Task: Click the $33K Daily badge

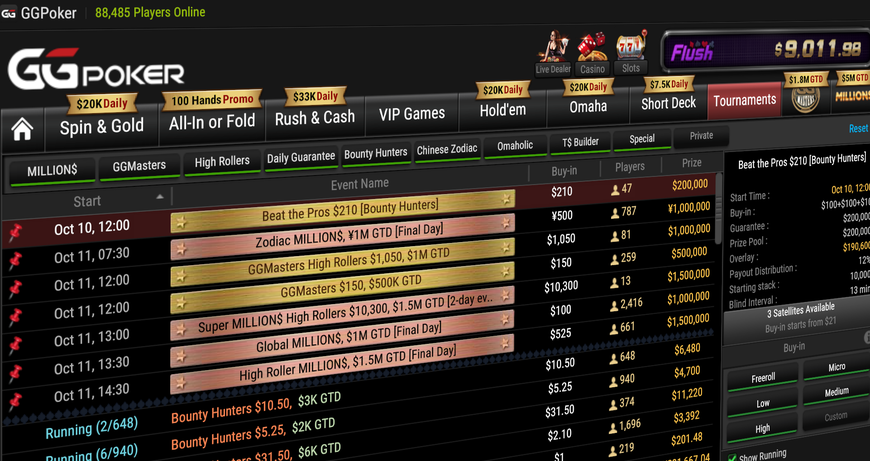Action: click(315, 97)
